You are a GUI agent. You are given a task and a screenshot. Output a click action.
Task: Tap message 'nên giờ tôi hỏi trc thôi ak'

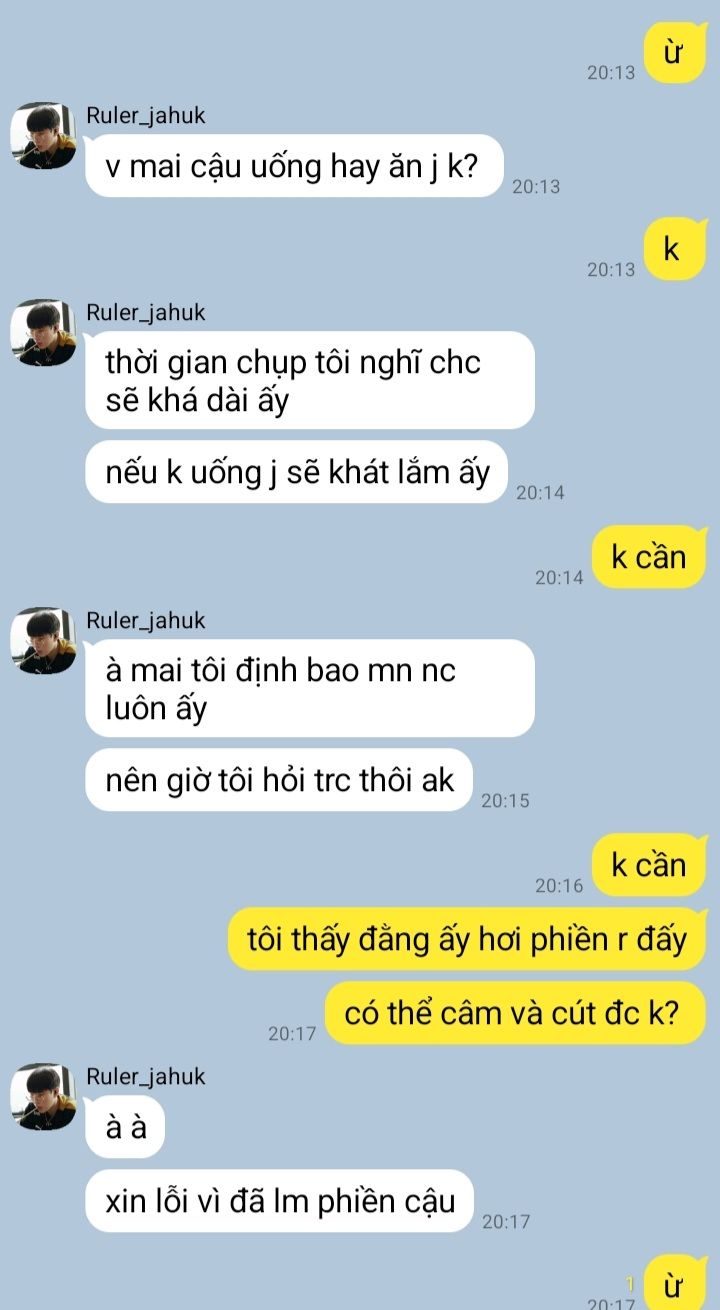click(x=279, y=780)
